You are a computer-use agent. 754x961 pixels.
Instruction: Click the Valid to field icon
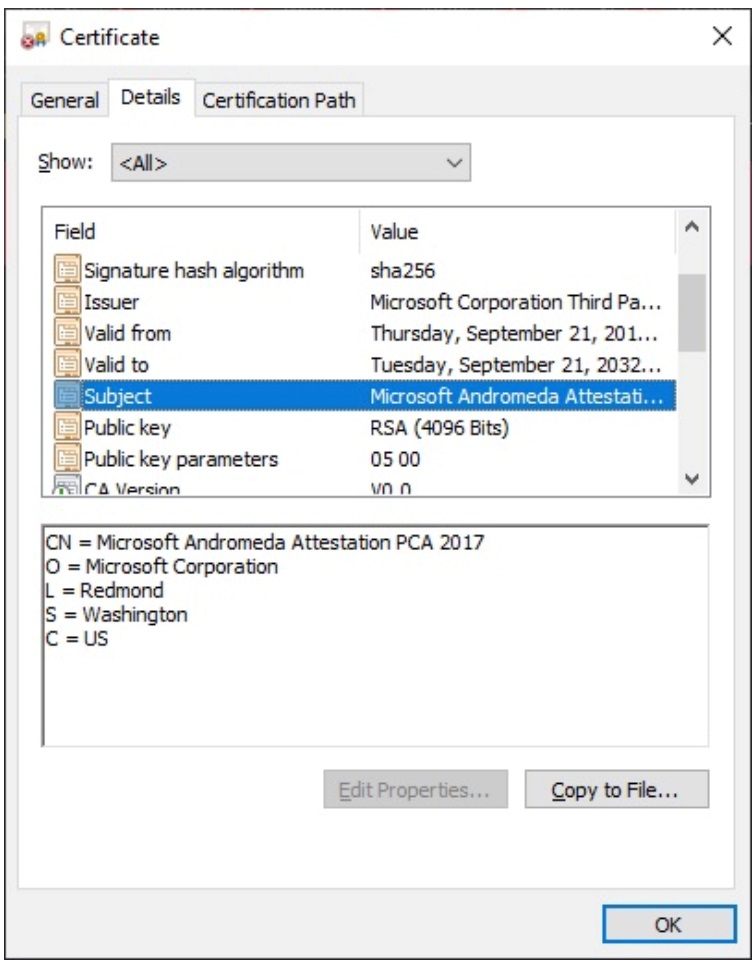(68, 365)
